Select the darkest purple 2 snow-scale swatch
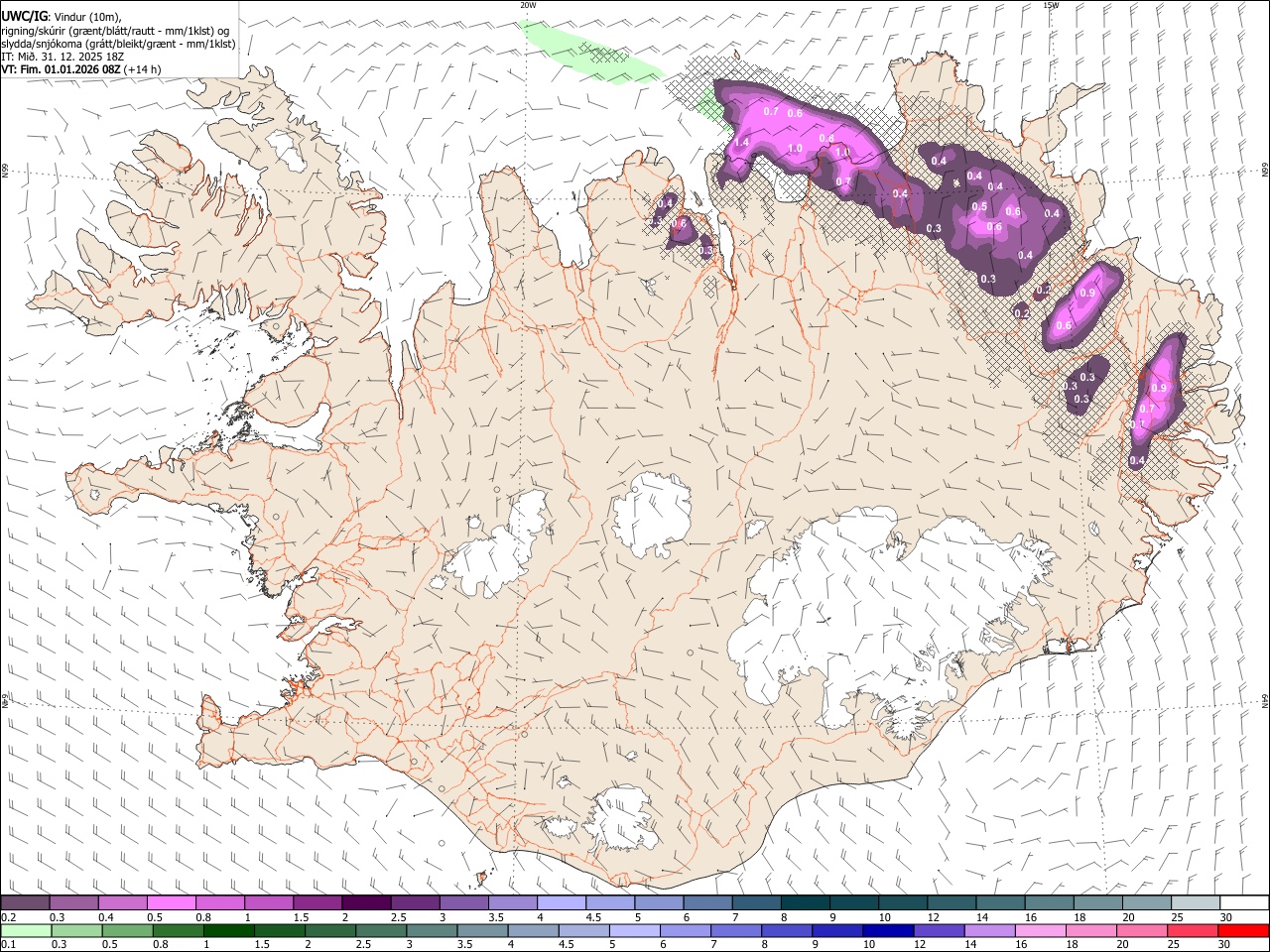The height and width of the screenshot is (952, 1270). tap(366, 902)
